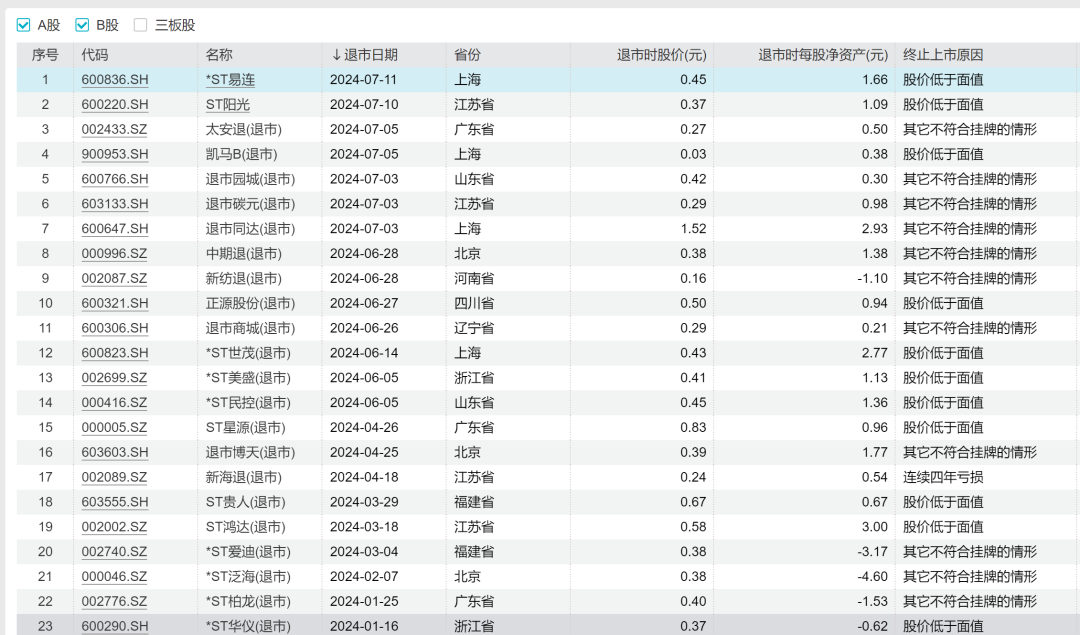Open stock code 603603.SH link
1080x635 pixels.
point(115,452)
